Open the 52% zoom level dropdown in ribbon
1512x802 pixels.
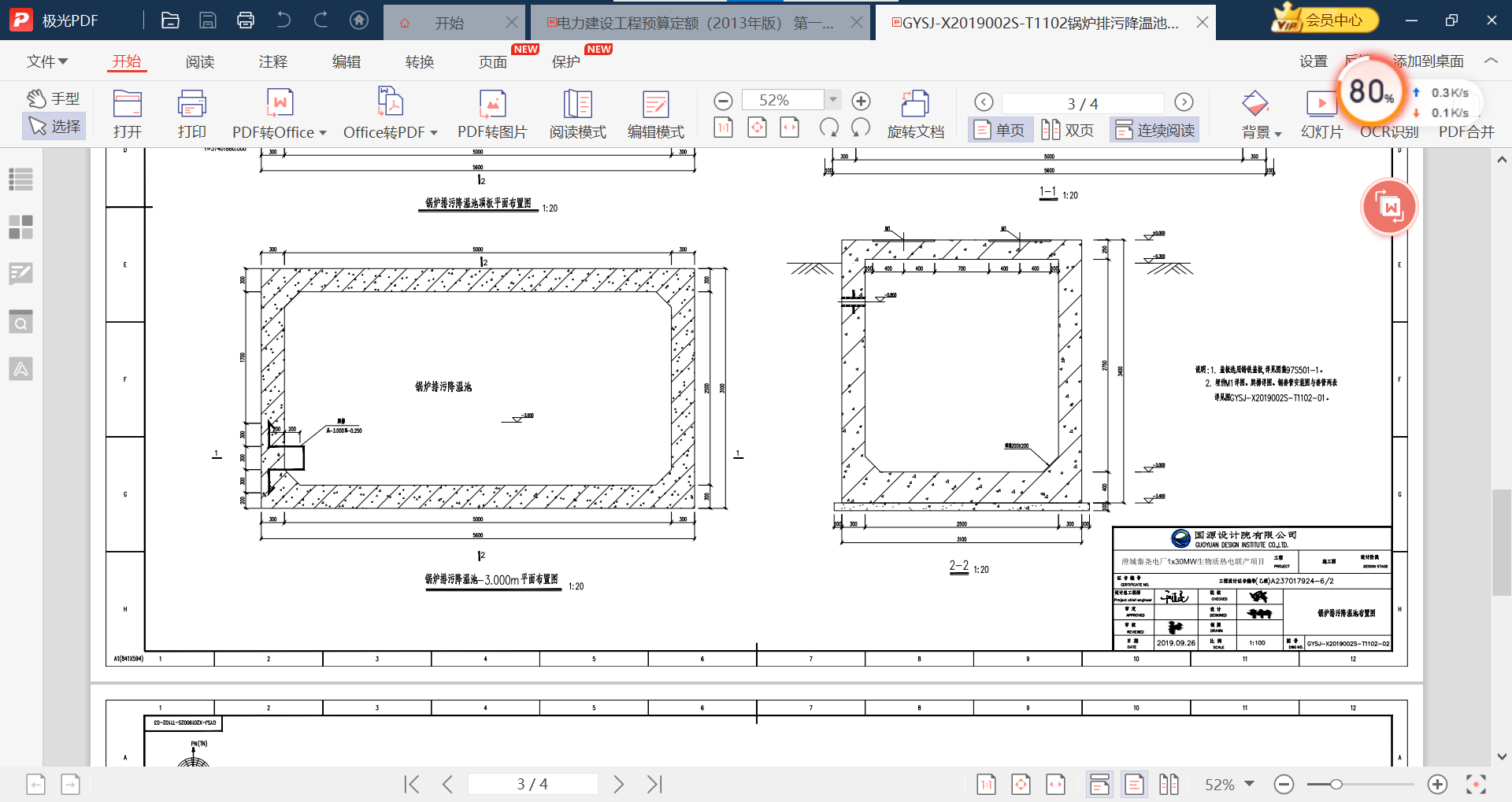[832, 100]
